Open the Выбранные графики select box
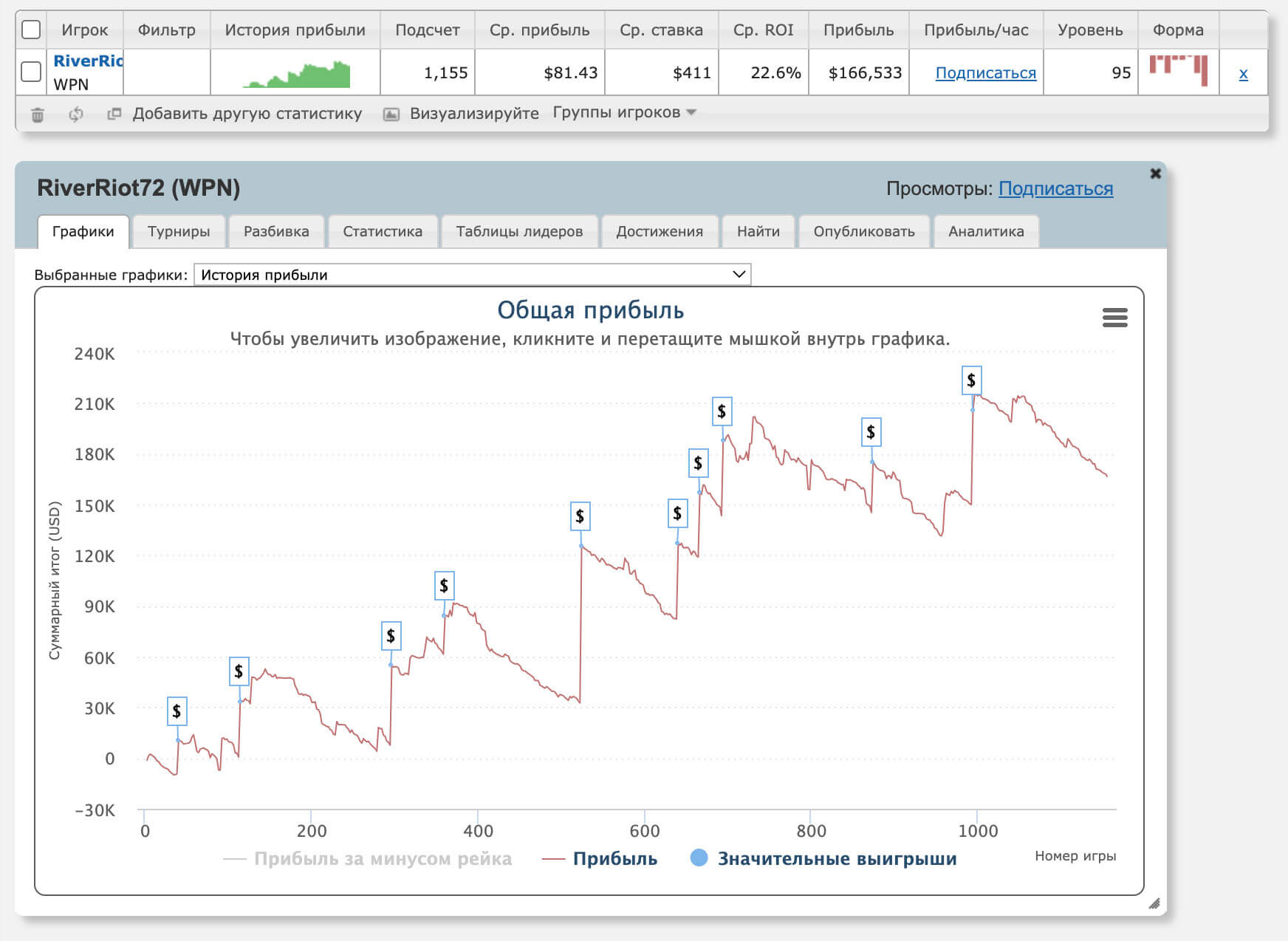Screen dimensions: 1288x941 [472, 275]
